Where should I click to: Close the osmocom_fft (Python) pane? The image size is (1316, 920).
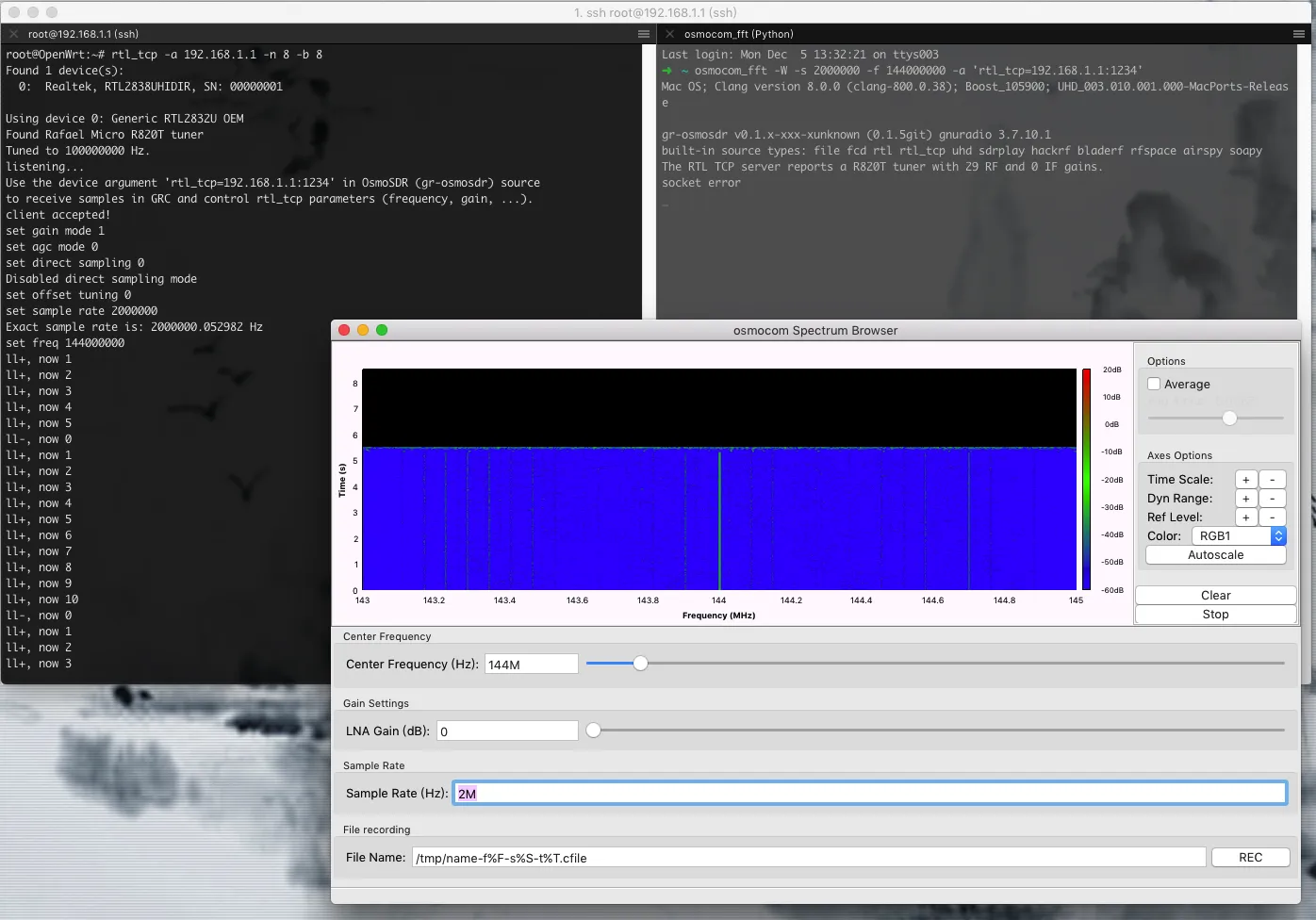[x=669, y=34]
